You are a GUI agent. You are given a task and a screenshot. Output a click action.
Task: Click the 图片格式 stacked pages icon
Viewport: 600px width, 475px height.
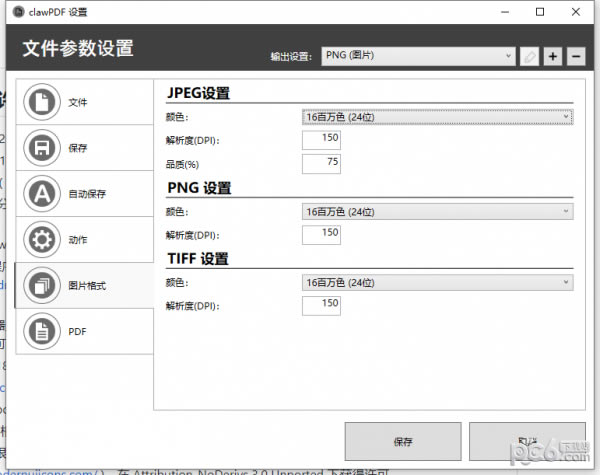tap(42, 286)
